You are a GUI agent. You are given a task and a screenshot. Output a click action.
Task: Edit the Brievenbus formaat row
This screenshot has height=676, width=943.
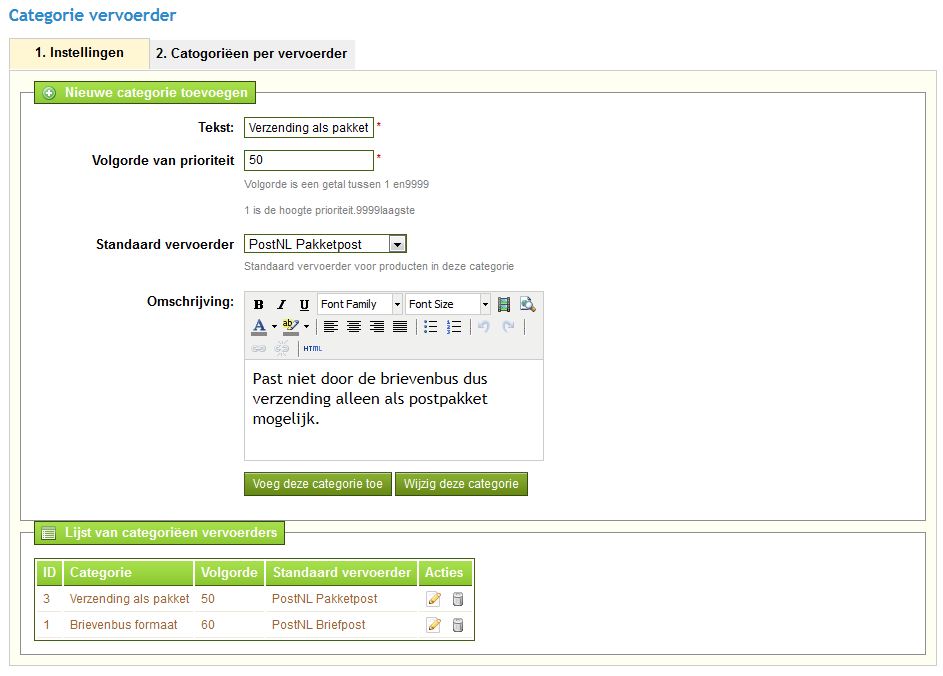[434, 625]
